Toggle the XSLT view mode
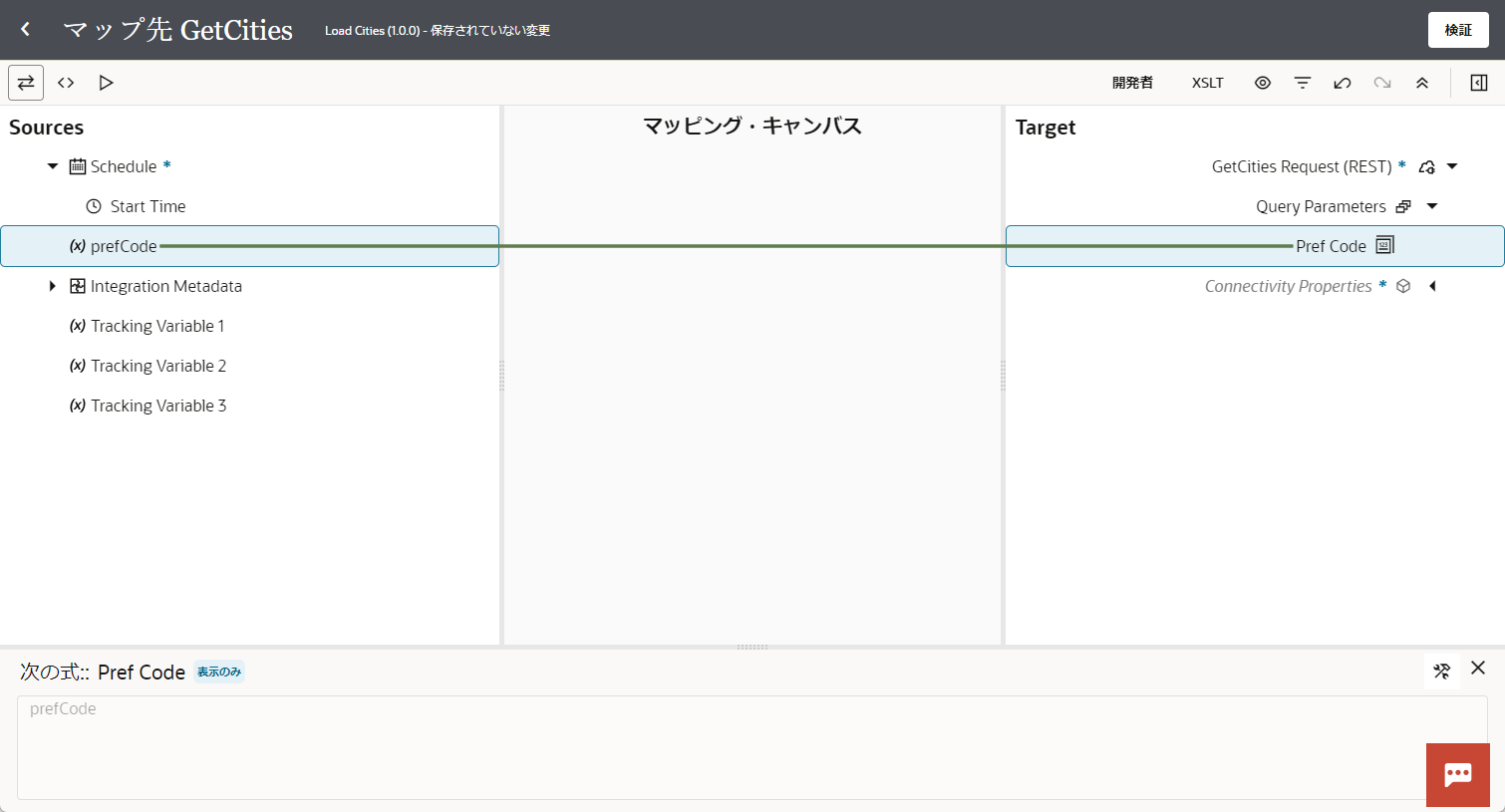 click(x=1207, y=83)
